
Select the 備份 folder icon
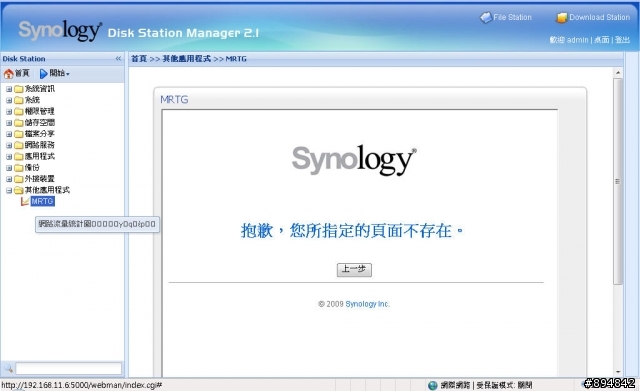pyautogui.click(x=19, y=168)
